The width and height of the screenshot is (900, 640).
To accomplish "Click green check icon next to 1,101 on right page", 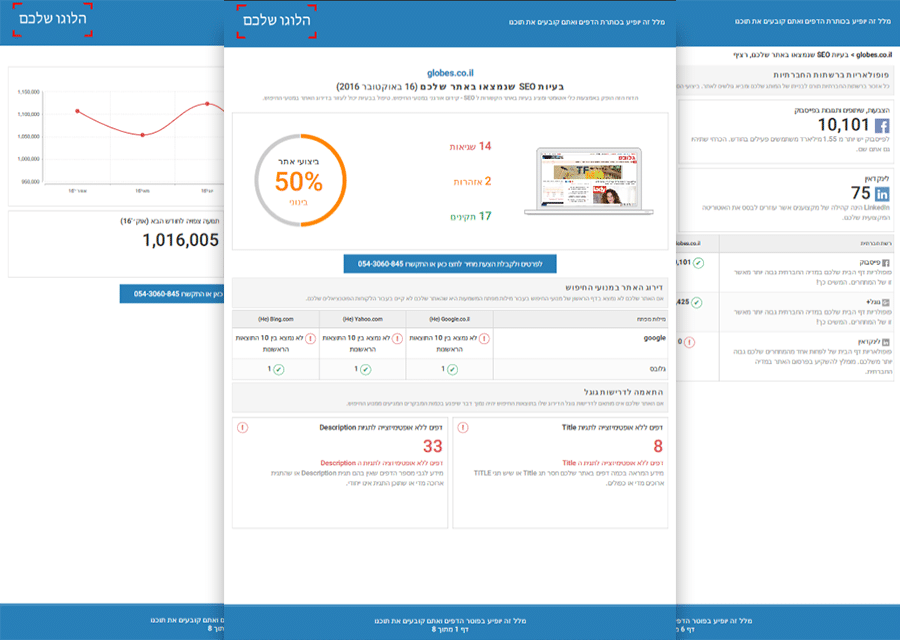I will pos(698,263).
